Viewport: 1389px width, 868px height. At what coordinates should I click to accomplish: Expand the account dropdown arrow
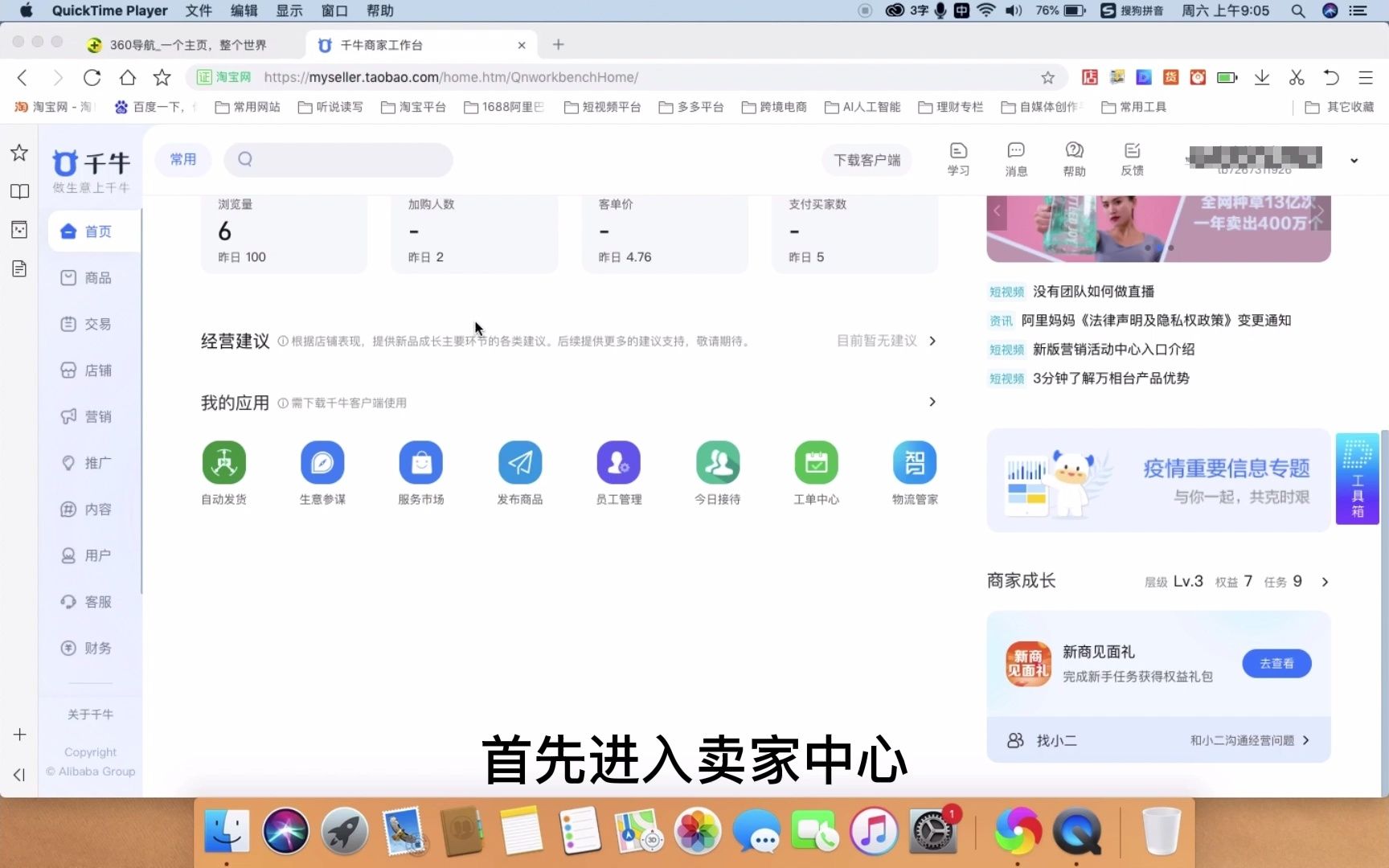[x=1354, y=161]
